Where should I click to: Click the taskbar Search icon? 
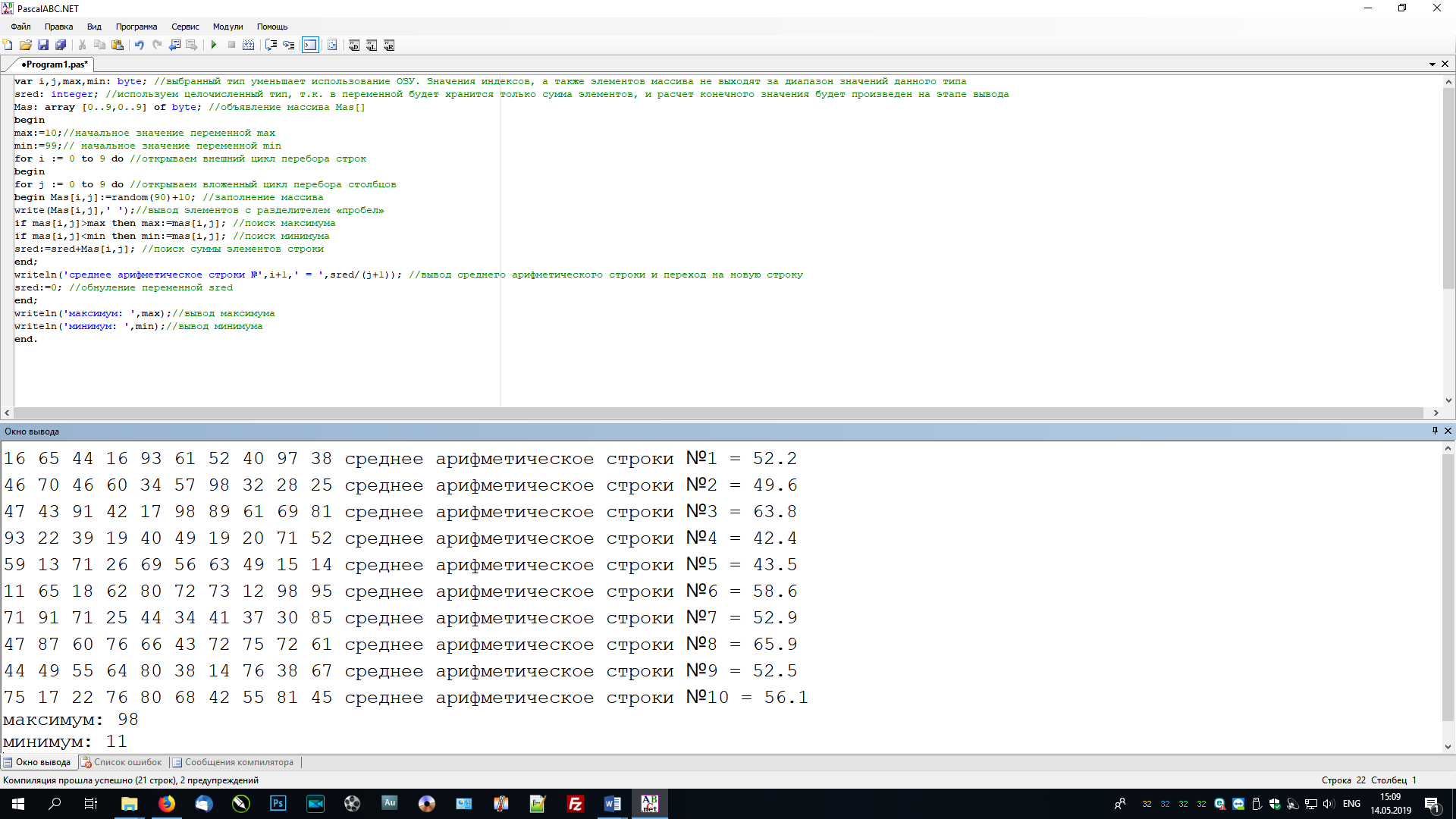tap(55, 804)
